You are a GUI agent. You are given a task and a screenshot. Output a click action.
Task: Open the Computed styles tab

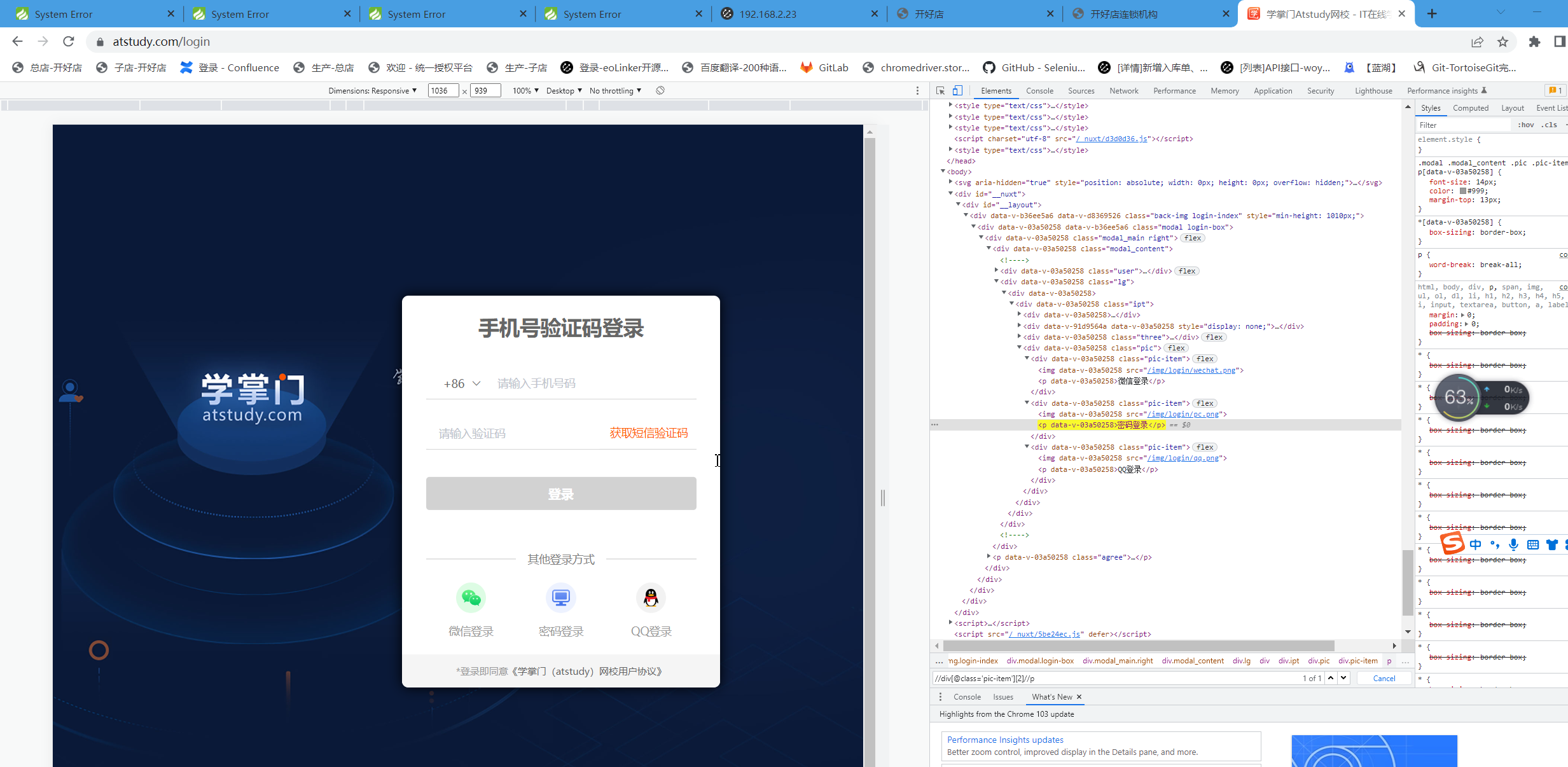coord(1470,108)
